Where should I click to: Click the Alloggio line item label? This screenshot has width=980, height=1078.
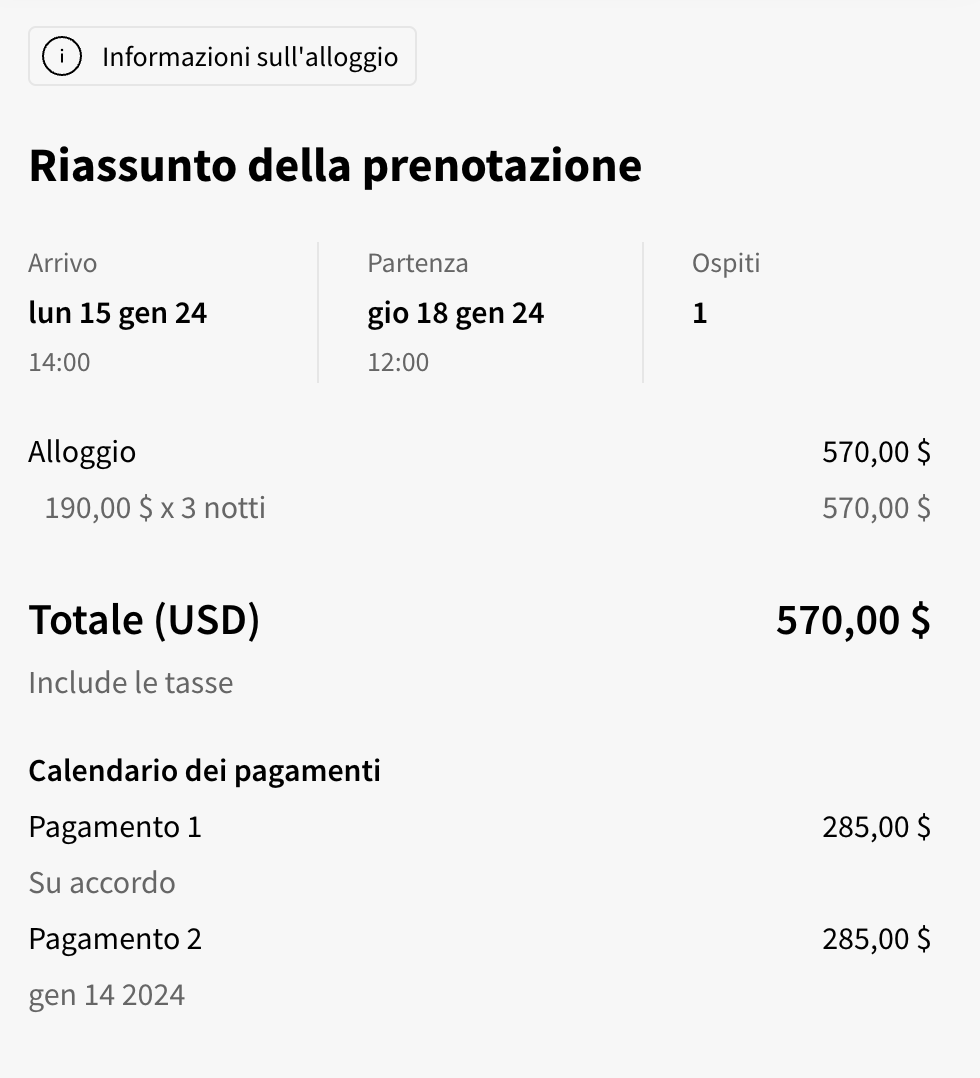pyautogui.click(x=82, y=452)
